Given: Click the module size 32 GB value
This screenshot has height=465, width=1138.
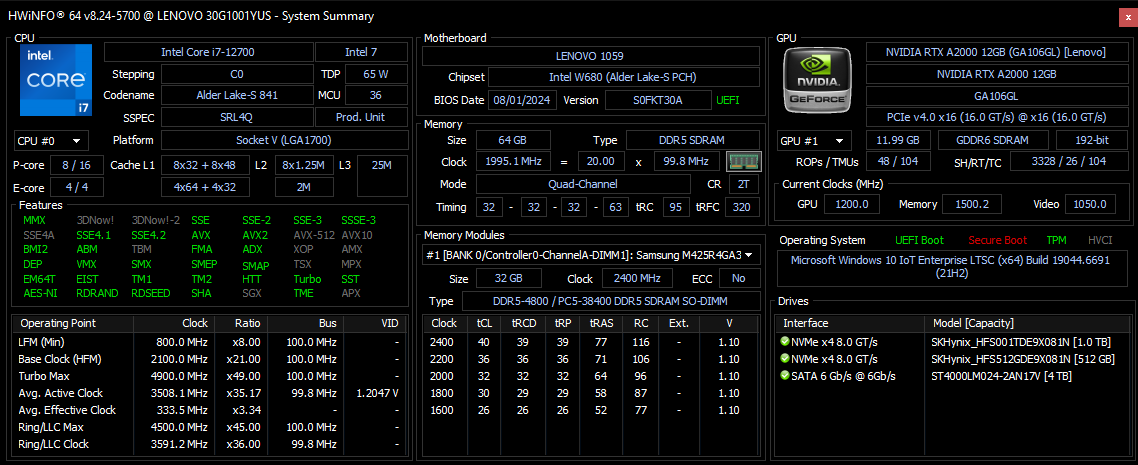Looking at the screenshot, I should (x=509, y=279).
